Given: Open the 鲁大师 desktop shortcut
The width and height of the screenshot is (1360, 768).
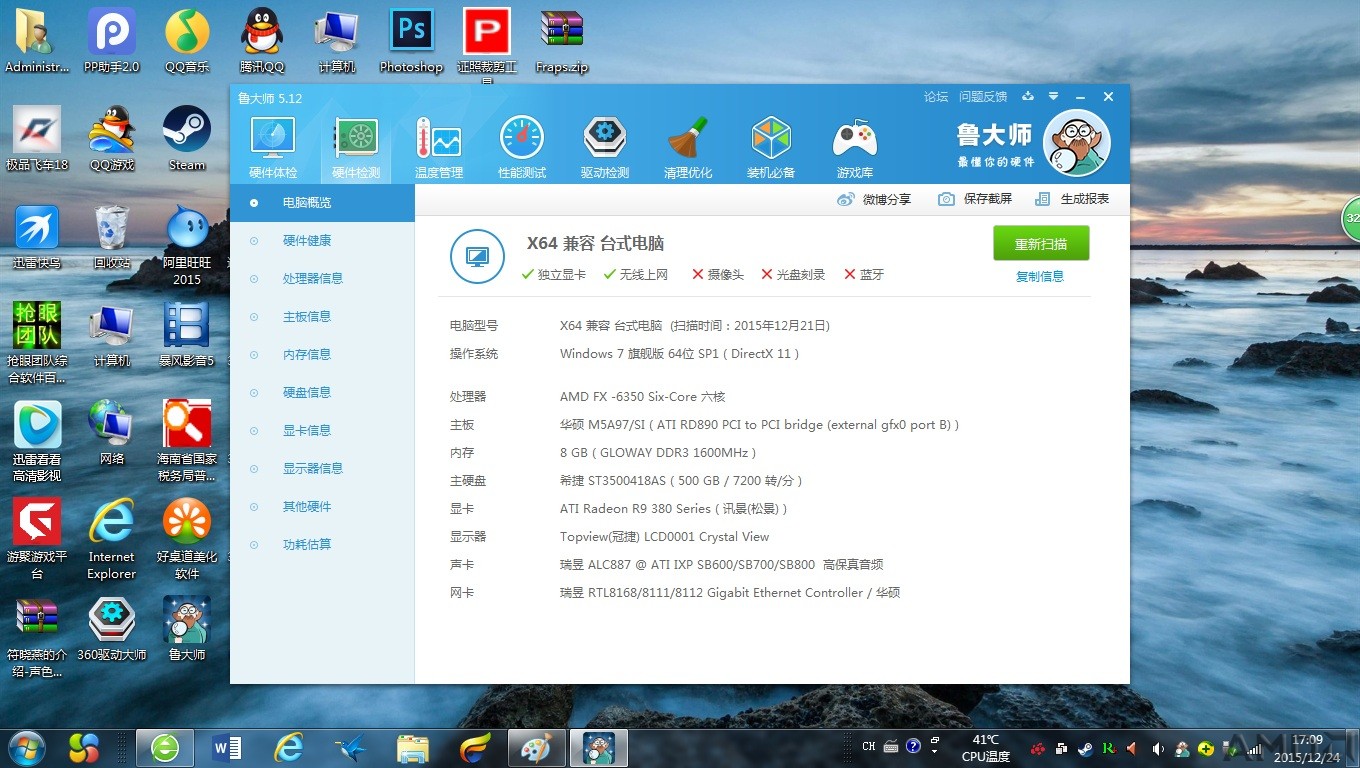Looking at the screenshot, I should tap(187, 629).
